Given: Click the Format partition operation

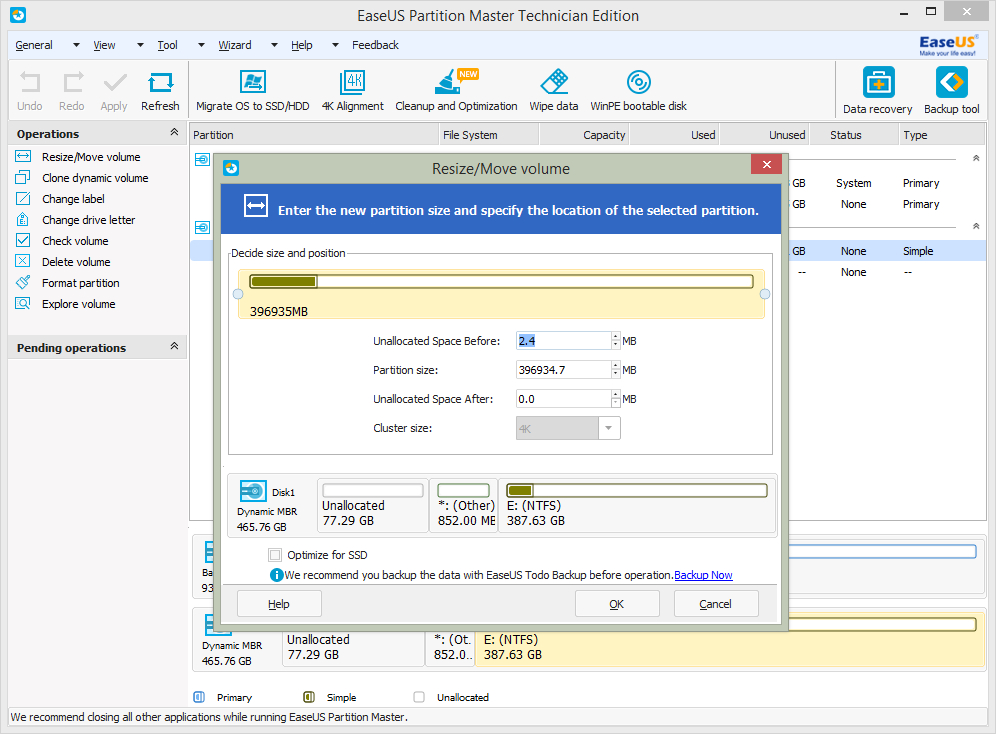Looking at the screenshot, I should pos(81,283).
